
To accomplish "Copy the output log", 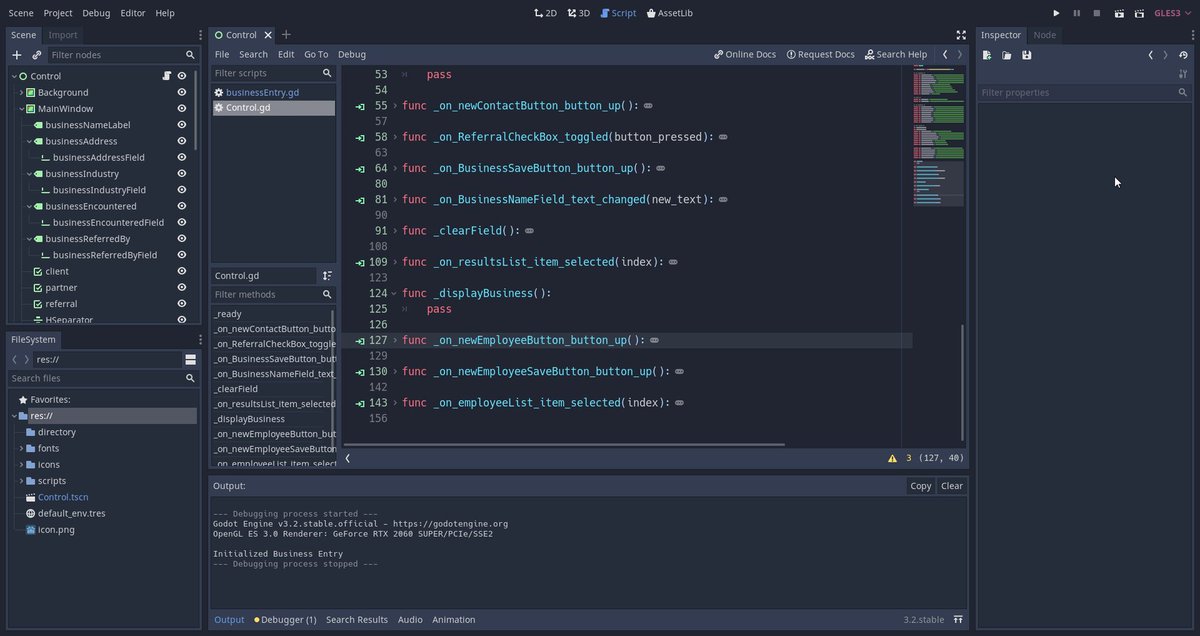I will (x=921, y=486).
